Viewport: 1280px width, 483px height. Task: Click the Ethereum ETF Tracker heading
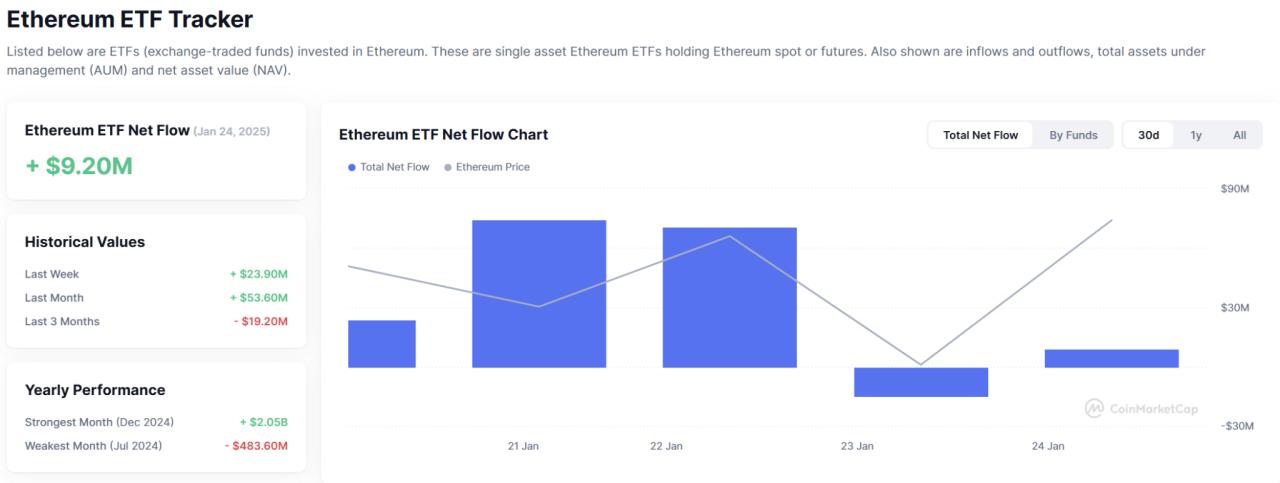130,19
